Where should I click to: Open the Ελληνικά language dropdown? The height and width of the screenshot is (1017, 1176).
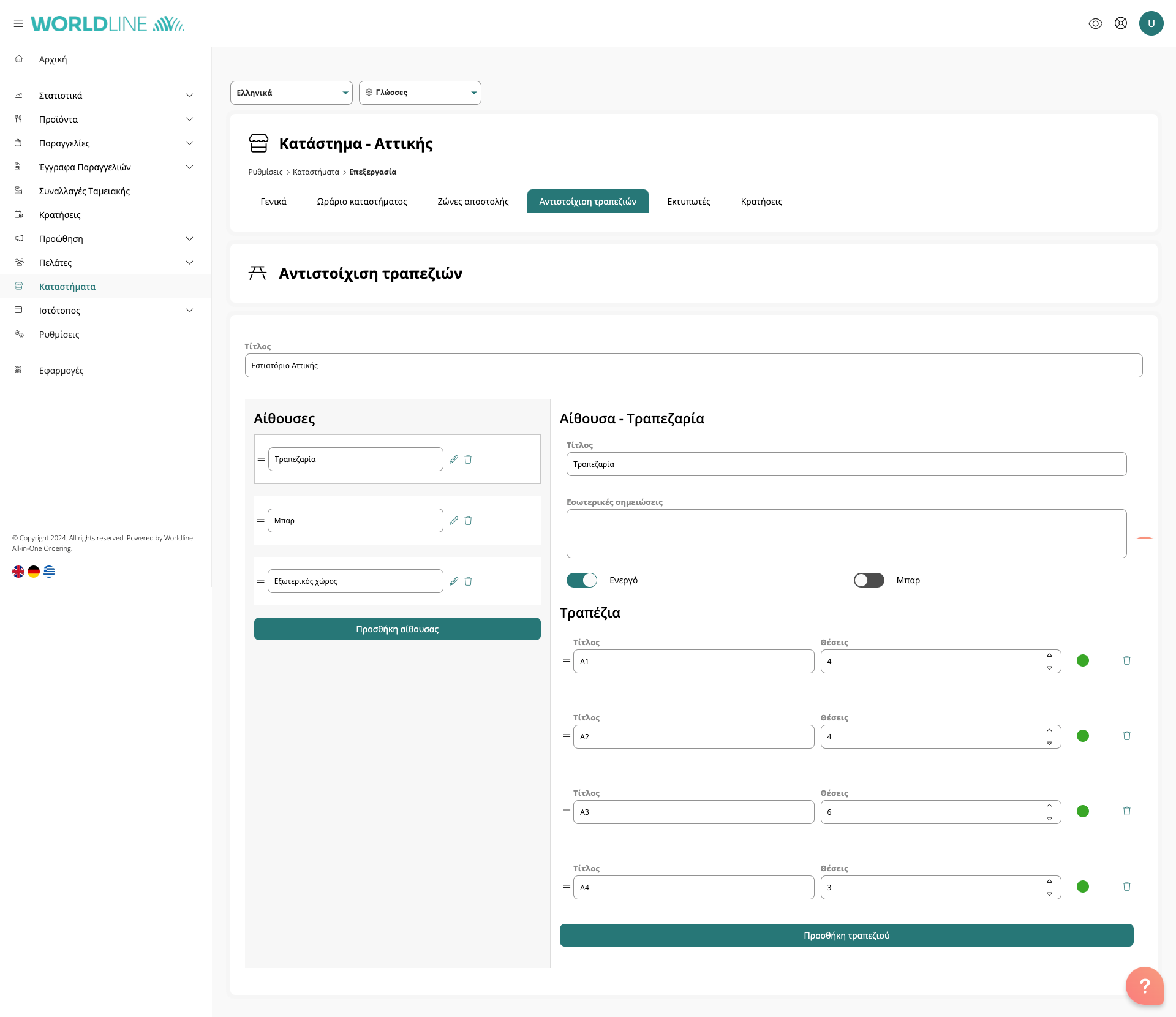point(292,93)
